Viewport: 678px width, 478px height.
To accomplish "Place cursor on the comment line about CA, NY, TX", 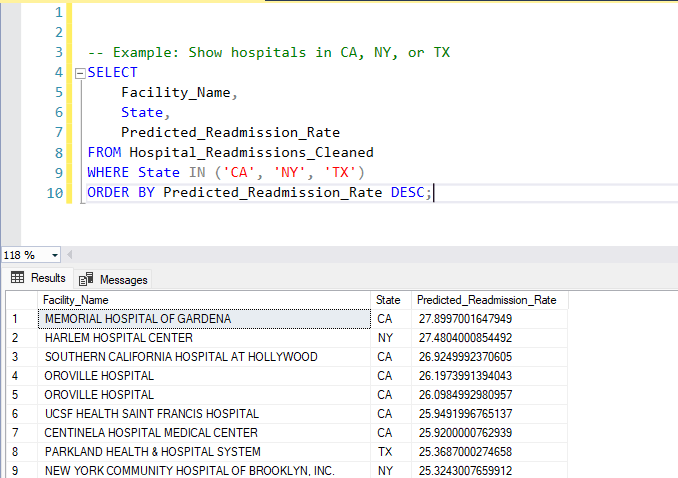I will coord(269,53).
